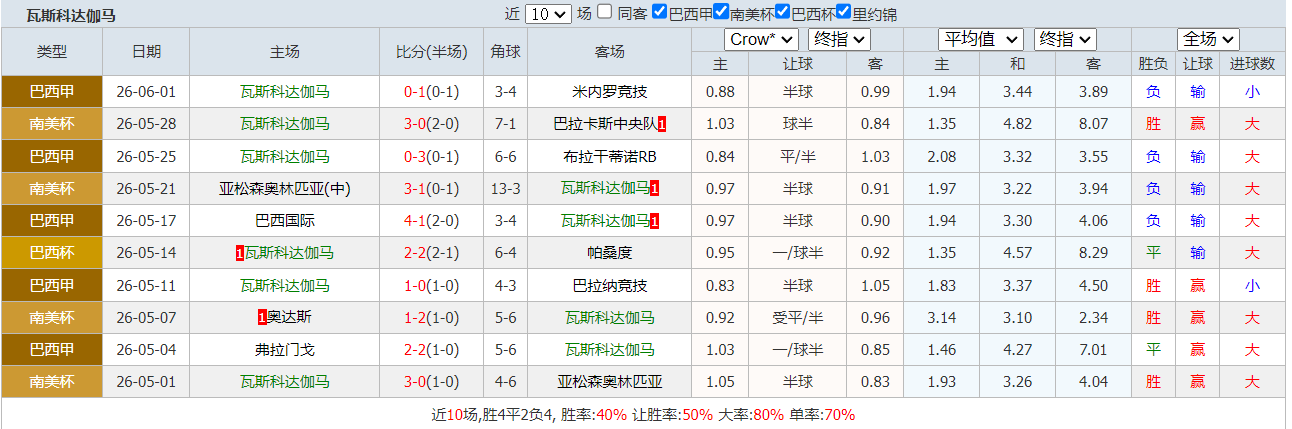
Task: Click the draw odds value 4.82
Action: click(x=1017, y=124)
